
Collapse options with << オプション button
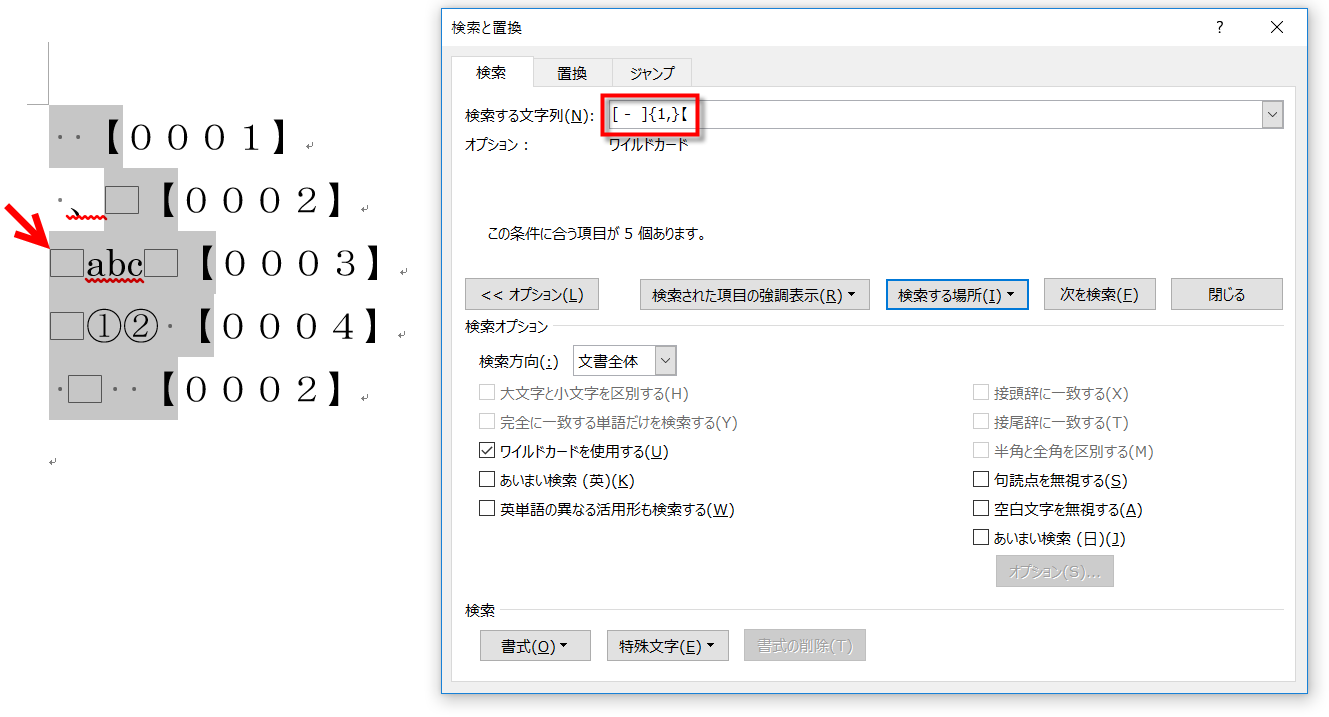[x=531, y=295]
